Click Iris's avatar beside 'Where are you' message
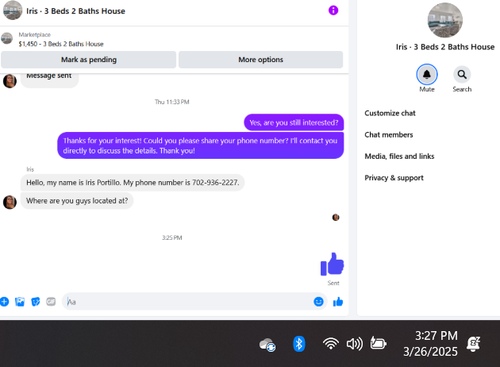The height and width of the screenshot is (367, 500). tap(10, 202)
